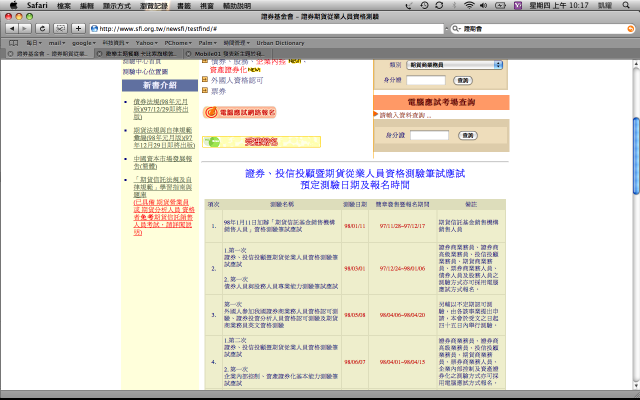This screenshot has height=400, width=640.
Task: Click the 97/11/28~97/12/17 registration period cell
Action: [402, 226]
